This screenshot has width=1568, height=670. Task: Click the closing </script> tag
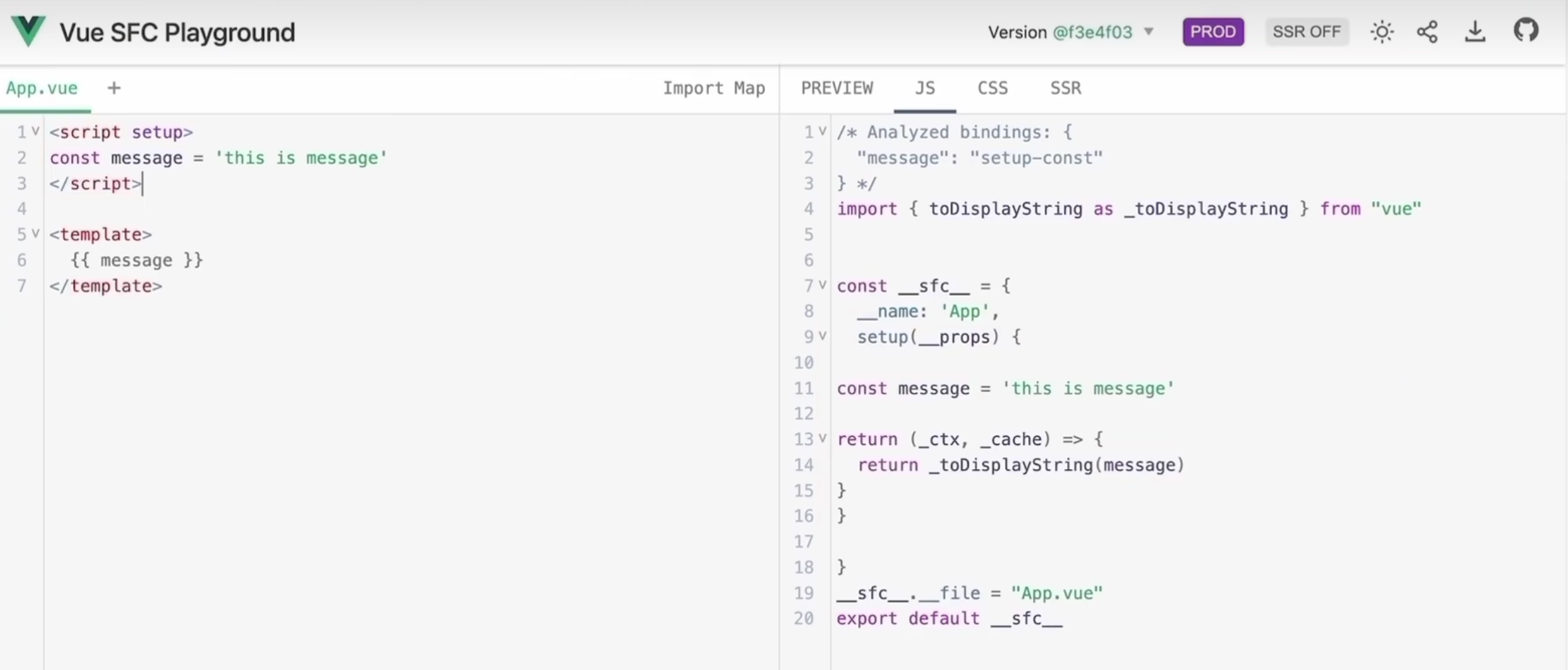(96, 184)
